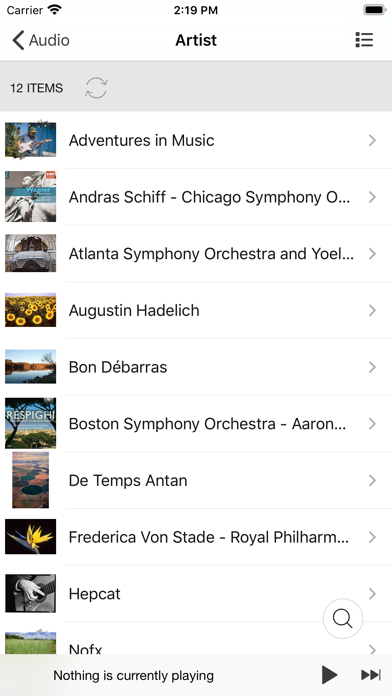Select artist Bon Débarras
Viewport: 392px width, 696px height.
[196, 367]
